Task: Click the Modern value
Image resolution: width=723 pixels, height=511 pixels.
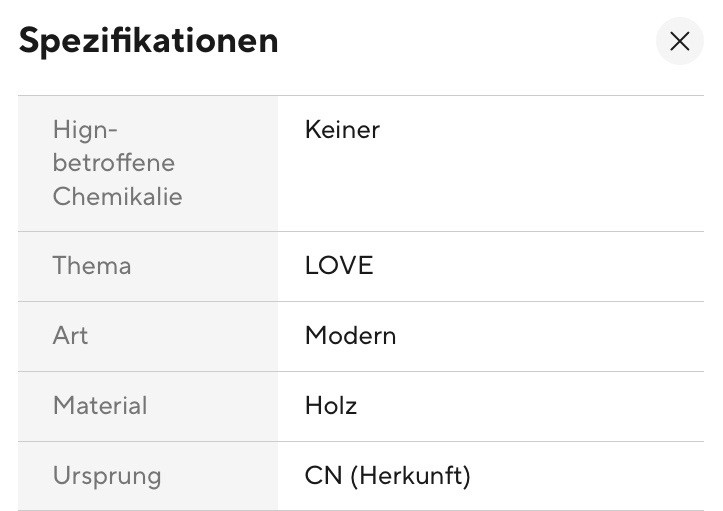Action: pyautogui.click(x=350, y=336)
